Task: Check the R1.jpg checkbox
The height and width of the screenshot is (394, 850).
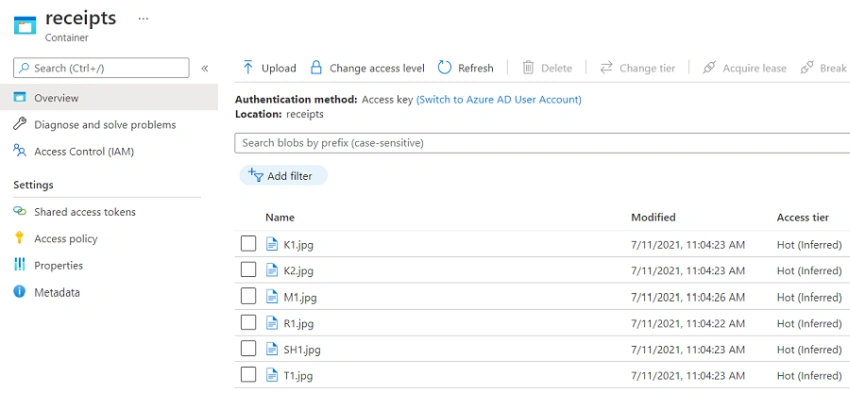Action: [x=248, y=322]
